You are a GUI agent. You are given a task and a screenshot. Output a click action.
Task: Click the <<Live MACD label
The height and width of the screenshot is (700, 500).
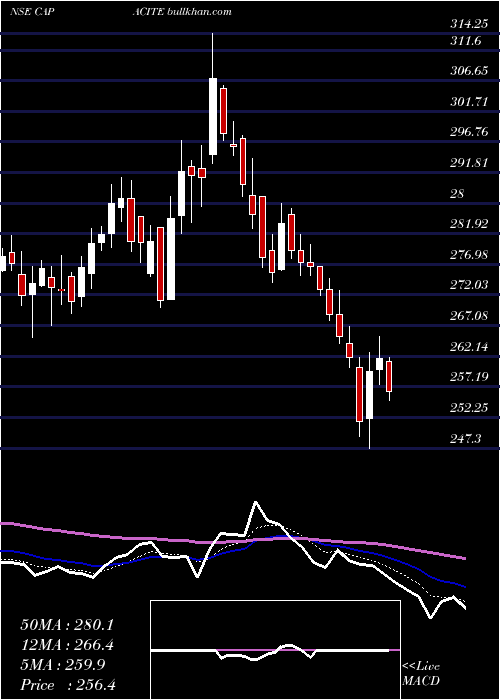click(421, 674)
